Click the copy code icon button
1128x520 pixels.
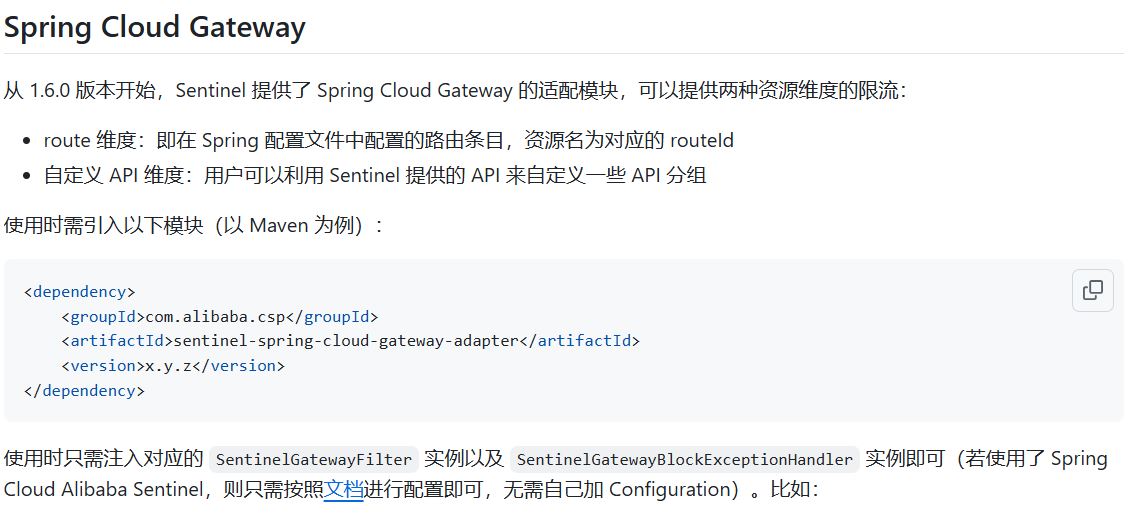(1092, 290)
